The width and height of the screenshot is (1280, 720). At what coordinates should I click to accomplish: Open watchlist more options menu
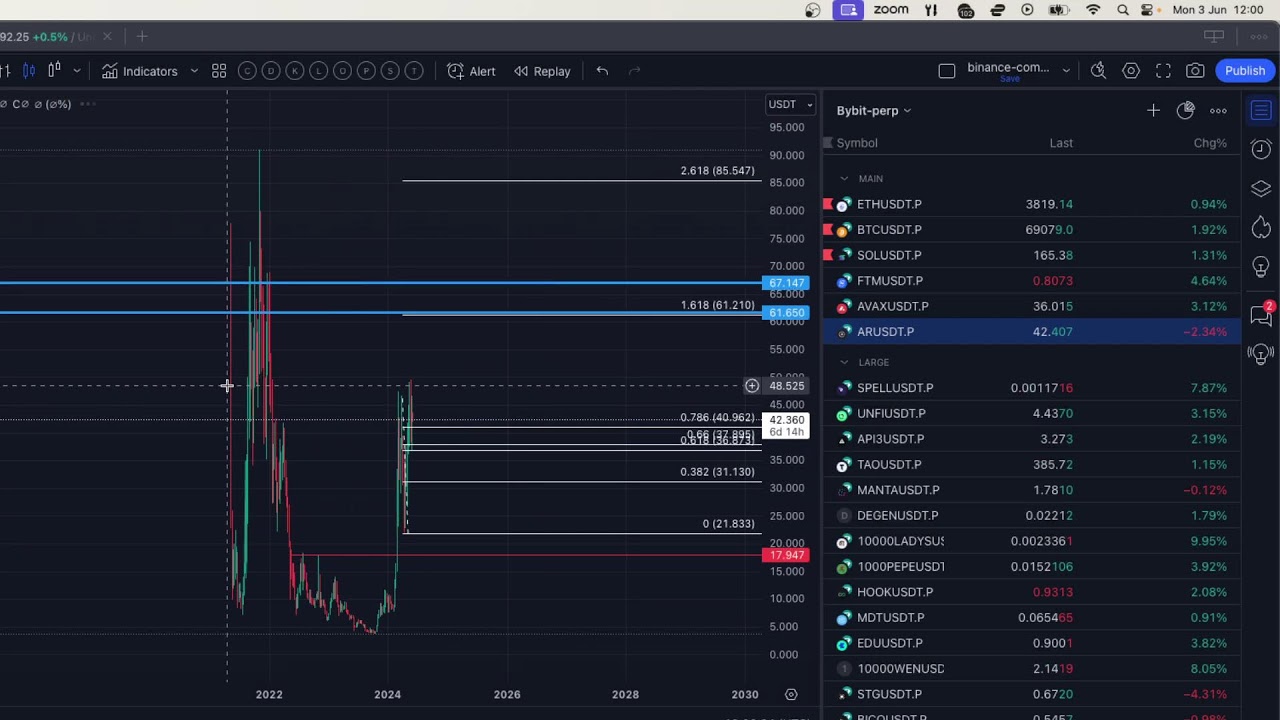tap(1218, 111)
